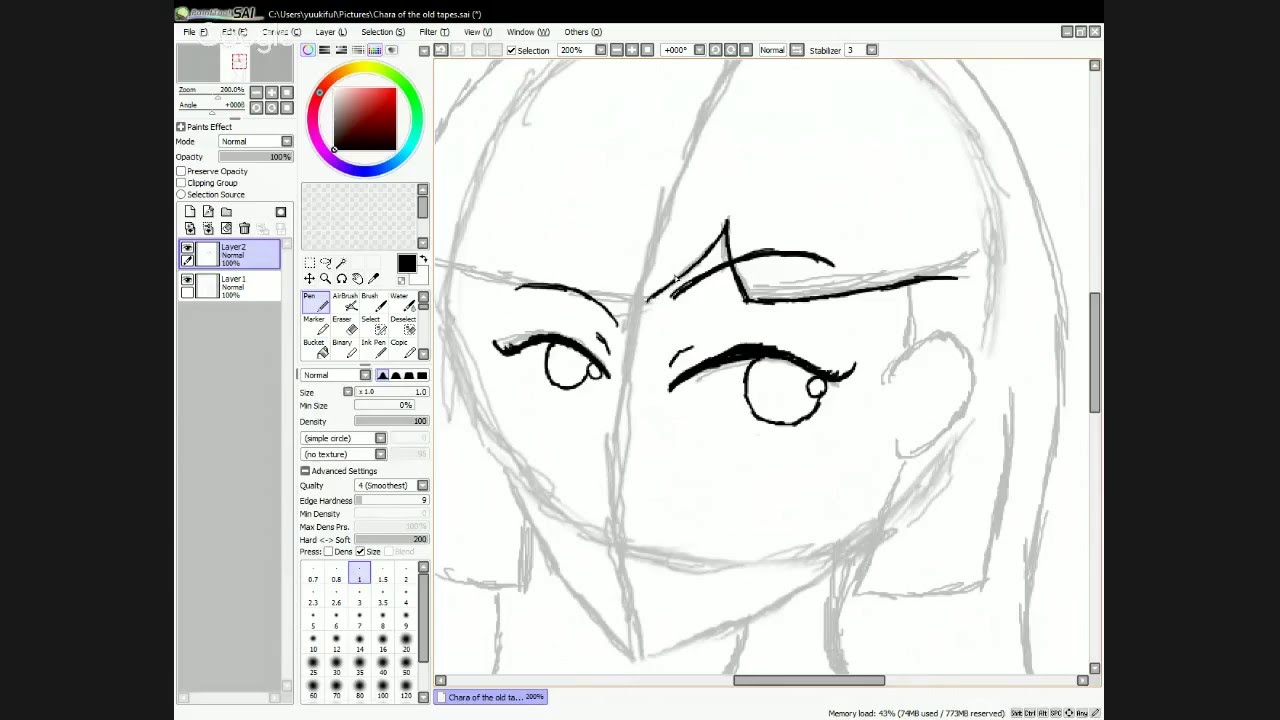
Task: Select the Layer1 row in layers panel
Action: (x=230, y=286)
